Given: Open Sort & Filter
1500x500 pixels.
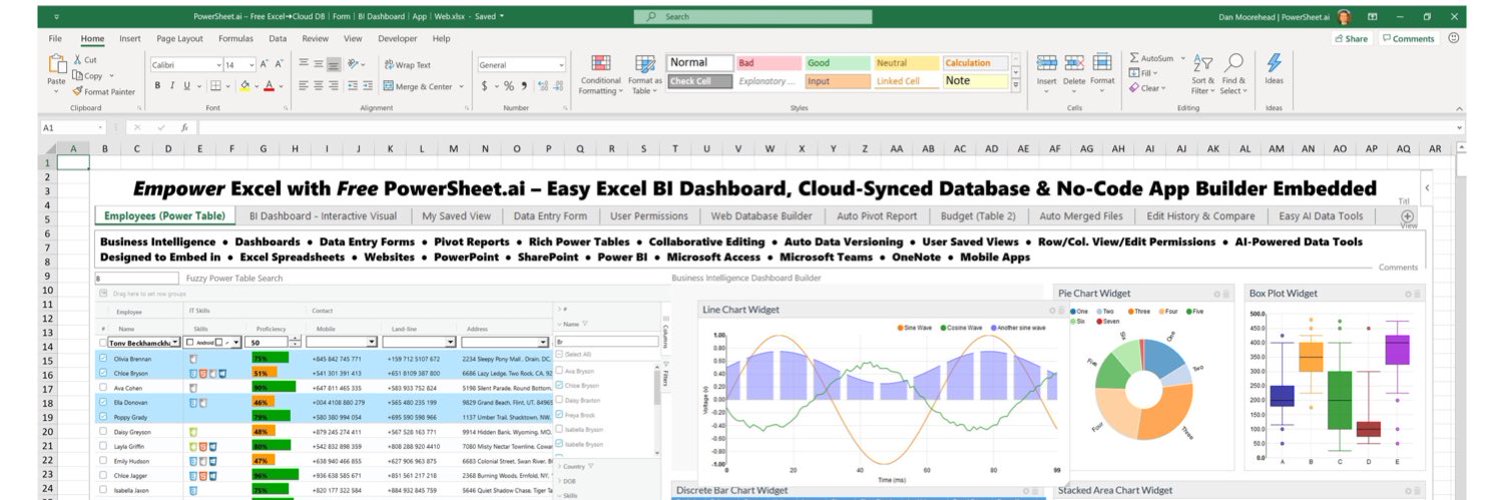Looking at the screenshot, I should [1203, 75].
